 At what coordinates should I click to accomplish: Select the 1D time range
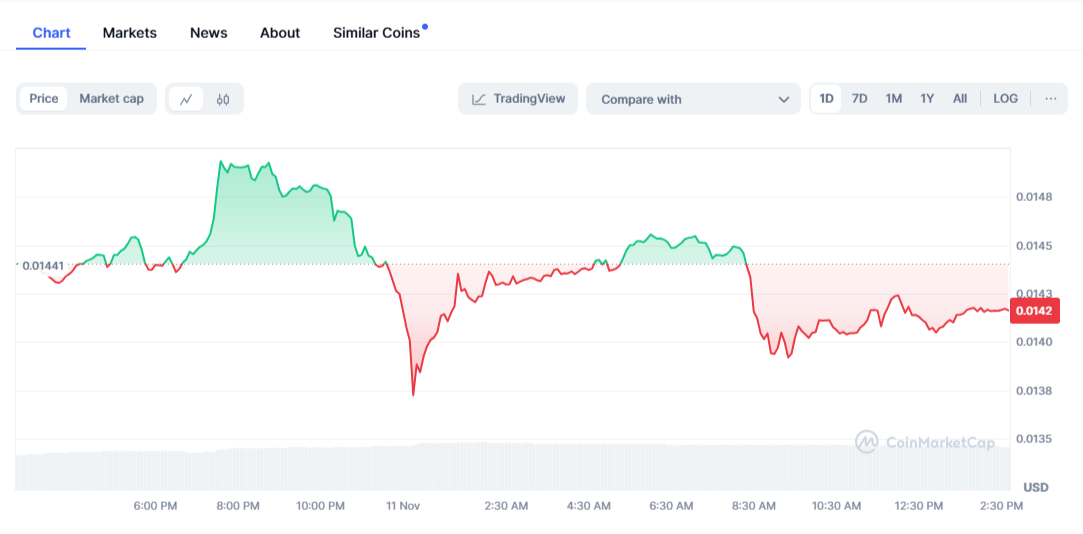(x=827, y=99)
